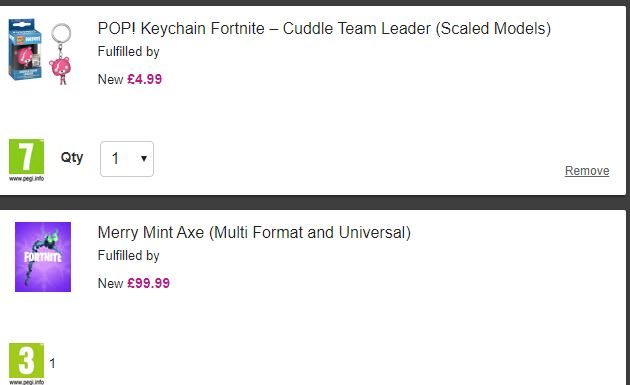Open the POP! Keychain Fortnite product title

click(x=324, y=29)
